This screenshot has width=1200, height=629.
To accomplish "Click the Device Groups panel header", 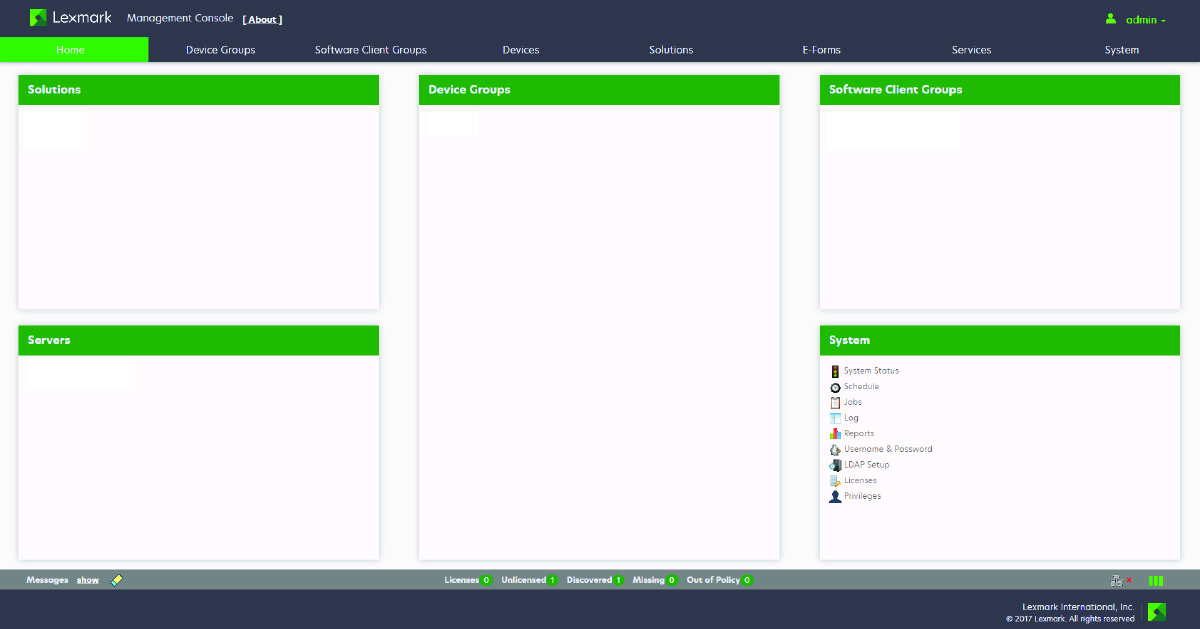I will click(599, 90).
